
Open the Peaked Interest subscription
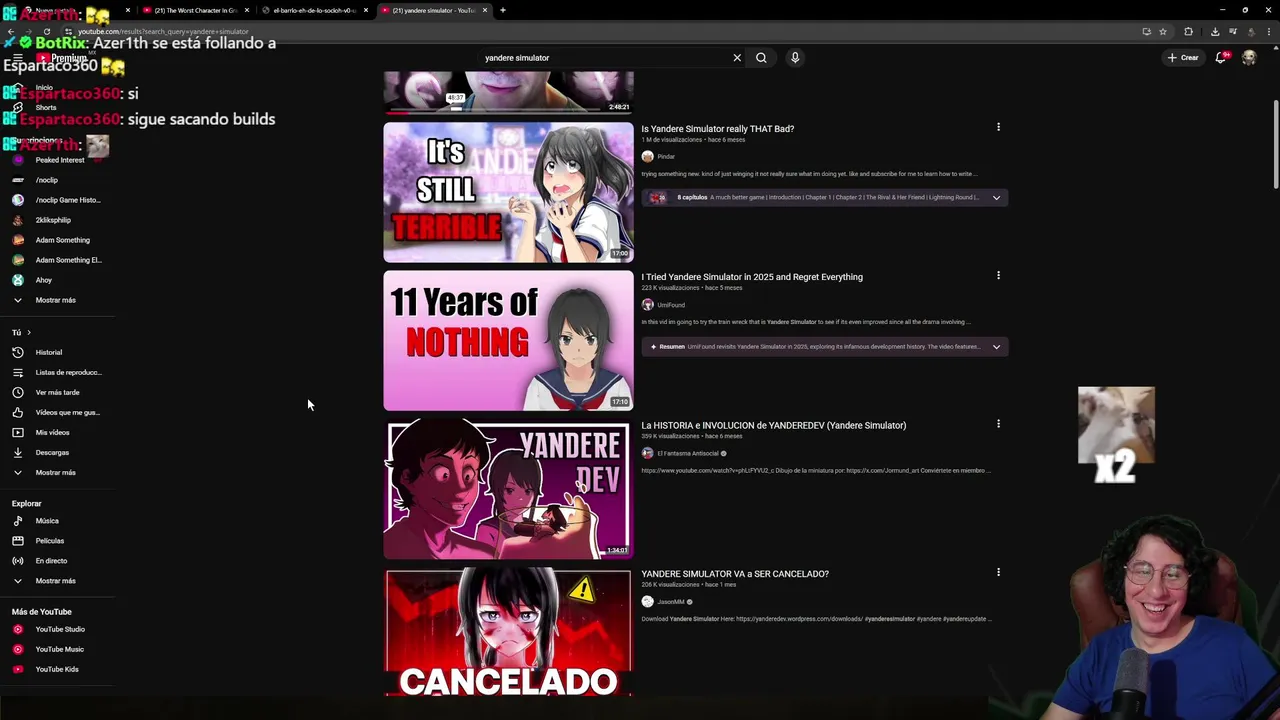60,160
